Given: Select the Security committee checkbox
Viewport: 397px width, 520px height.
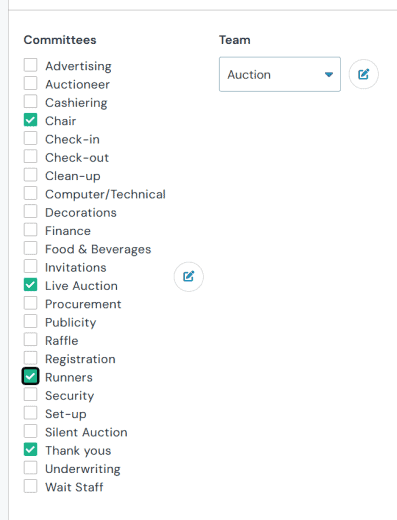Looking at the screenshot, I should [x=30, y=394].
